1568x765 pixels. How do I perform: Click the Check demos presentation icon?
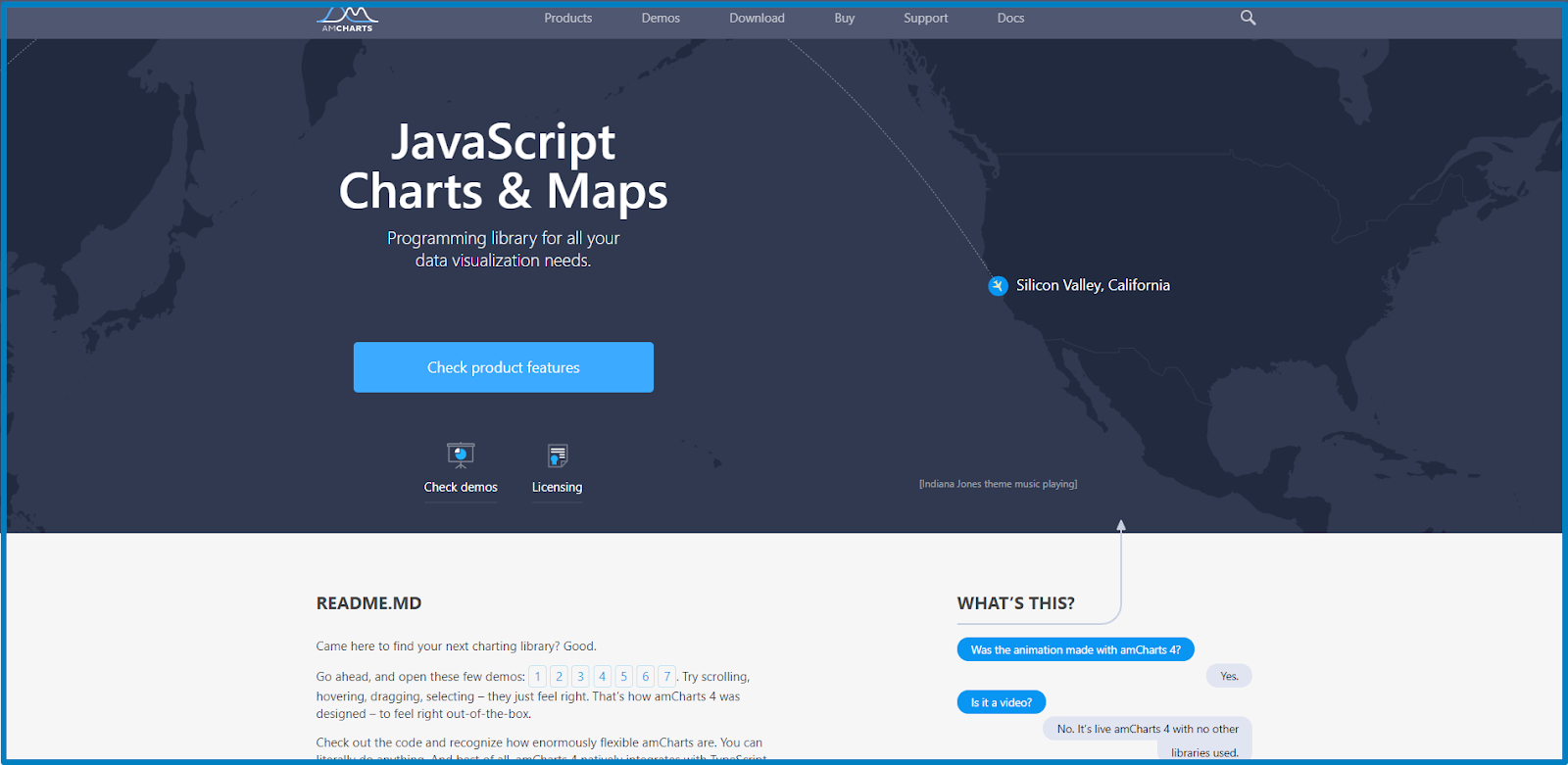coord(461,455)
